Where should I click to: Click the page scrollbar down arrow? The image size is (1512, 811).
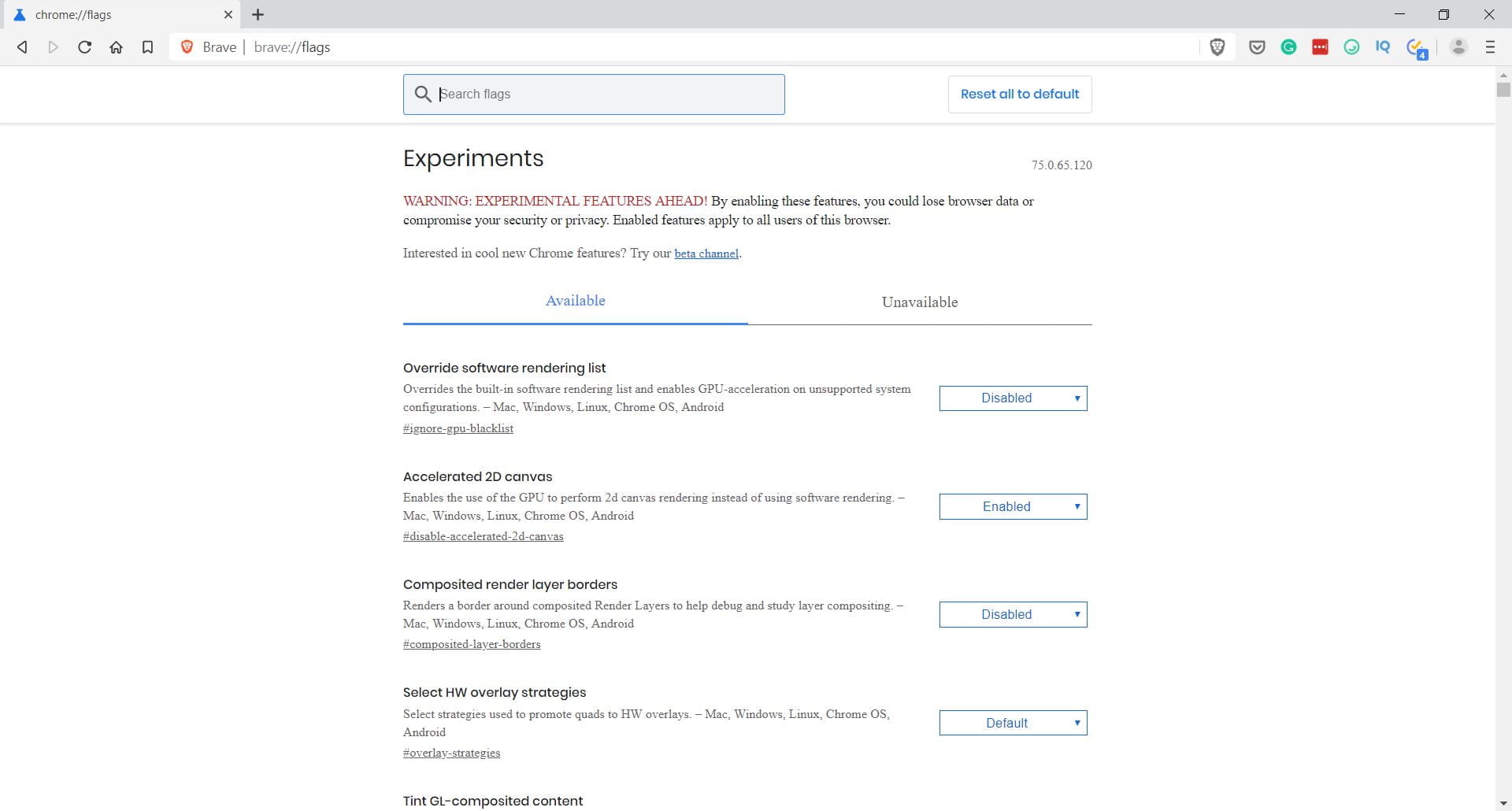point(1503,803)
